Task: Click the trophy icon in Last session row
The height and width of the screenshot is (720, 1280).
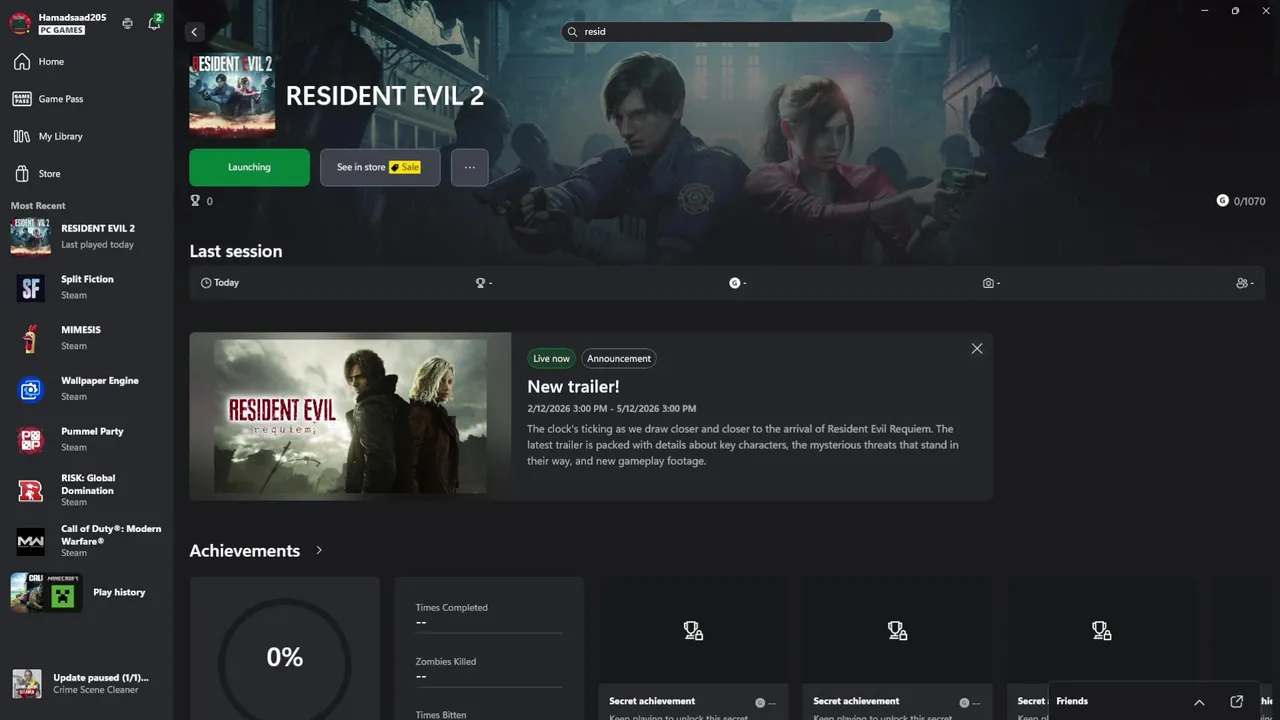Action: pos(480,283)
